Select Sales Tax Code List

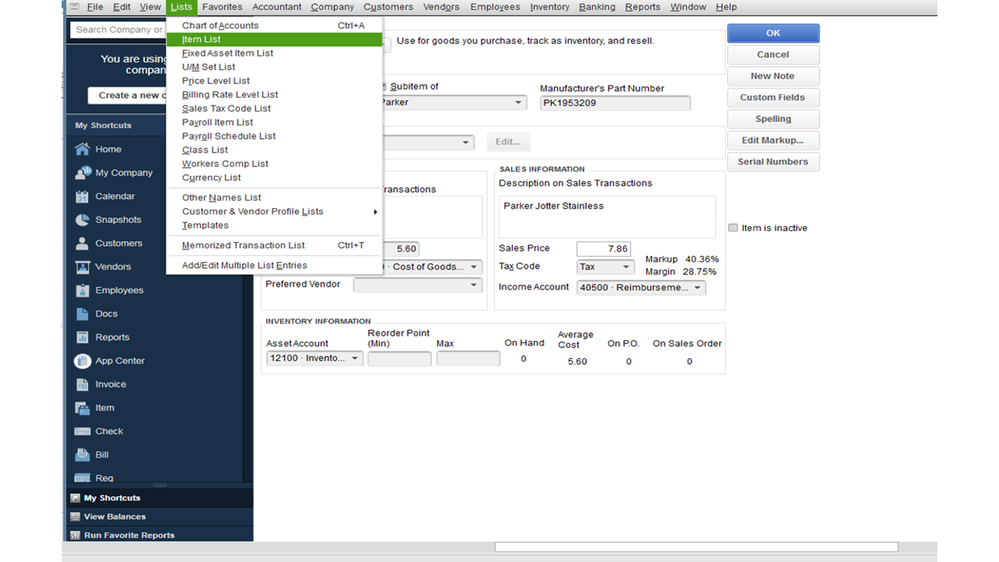[x=275, y=108]
